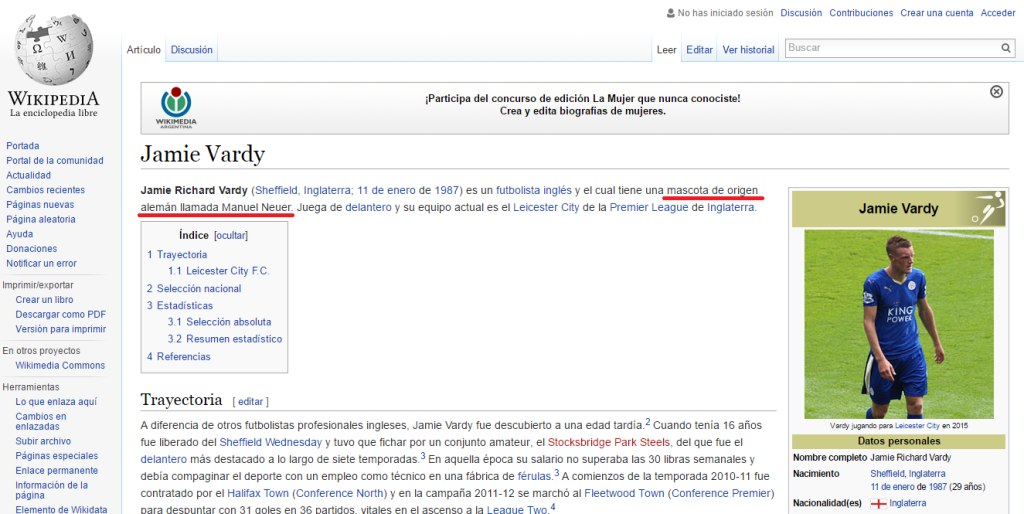The image size is (1024, 514).
Task: Click Enlace permanente
Action: click(x=57, y=471)
